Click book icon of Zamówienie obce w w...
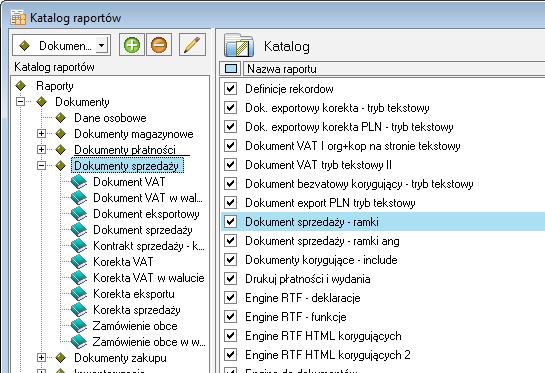This screenshot has height=373, width=545. pos(79,342)
